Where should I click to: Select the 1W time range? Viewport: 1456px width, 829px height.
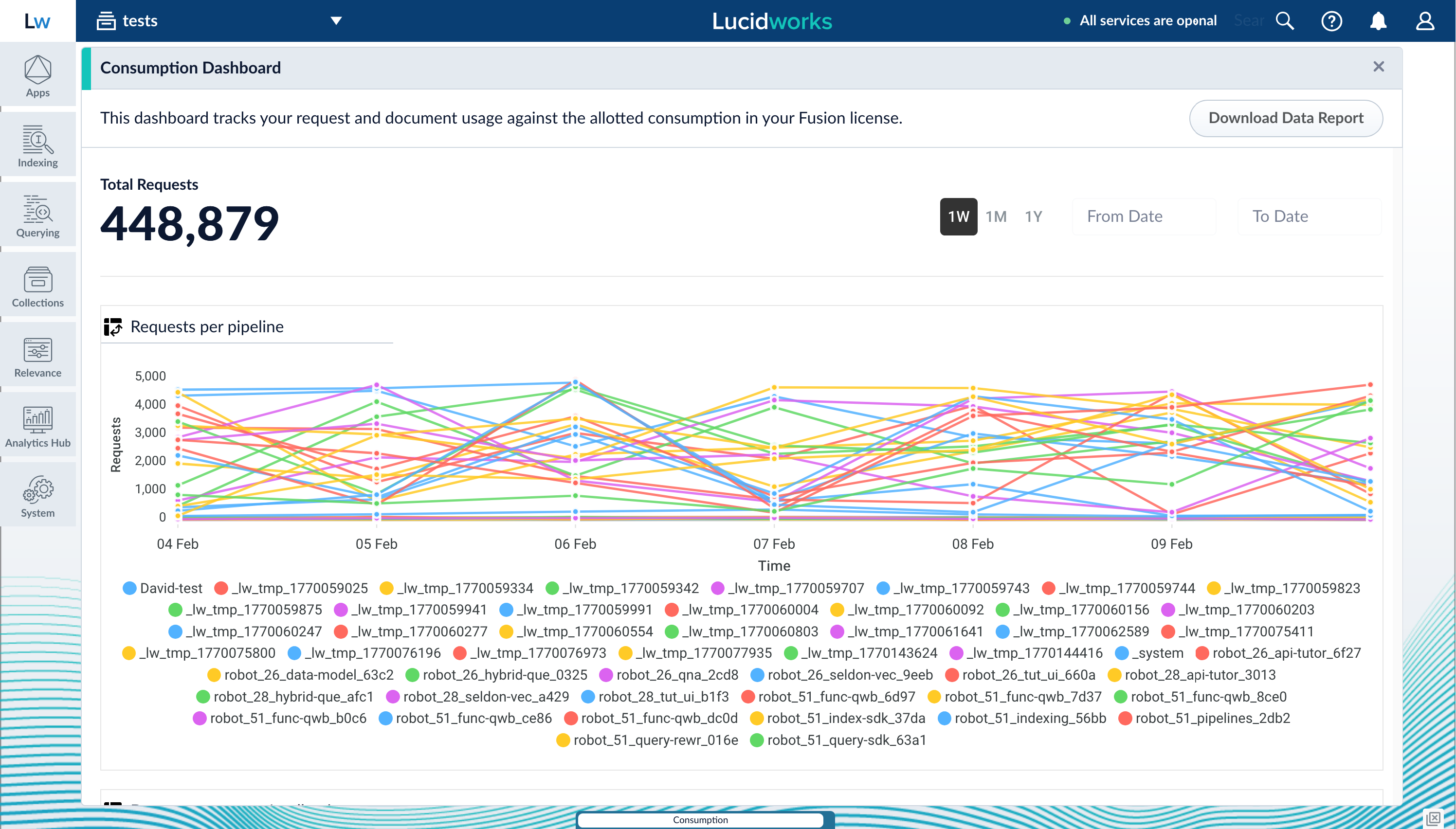(x=958, y=216)
